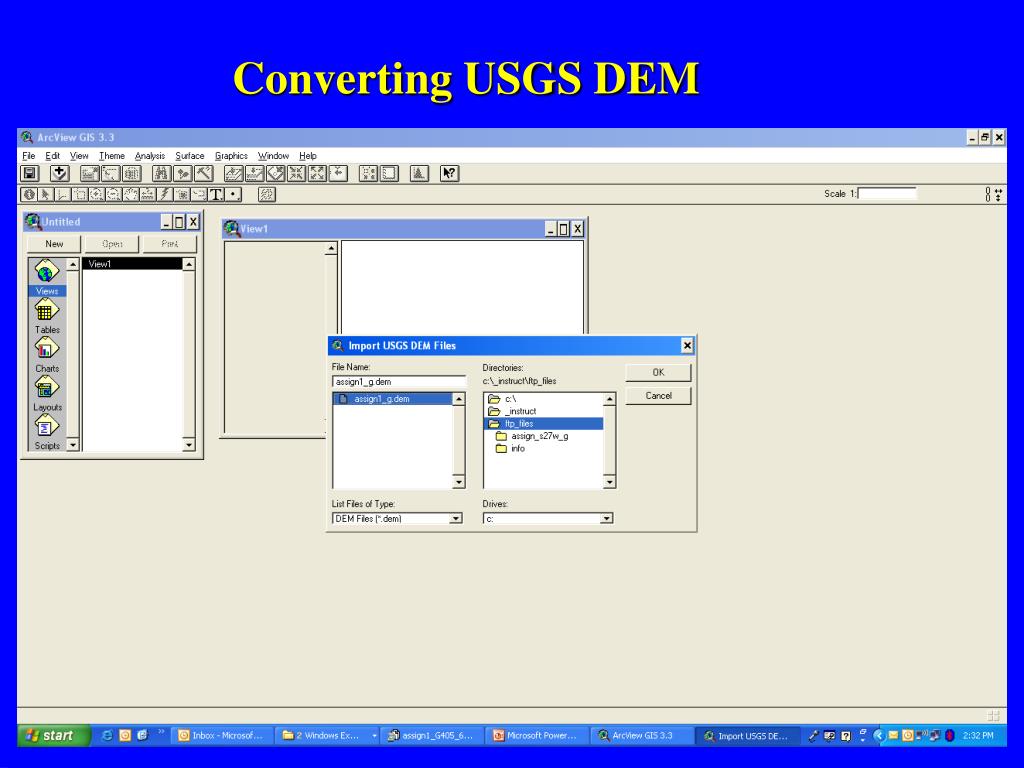Select the Measure tool

tap(148, 194)
